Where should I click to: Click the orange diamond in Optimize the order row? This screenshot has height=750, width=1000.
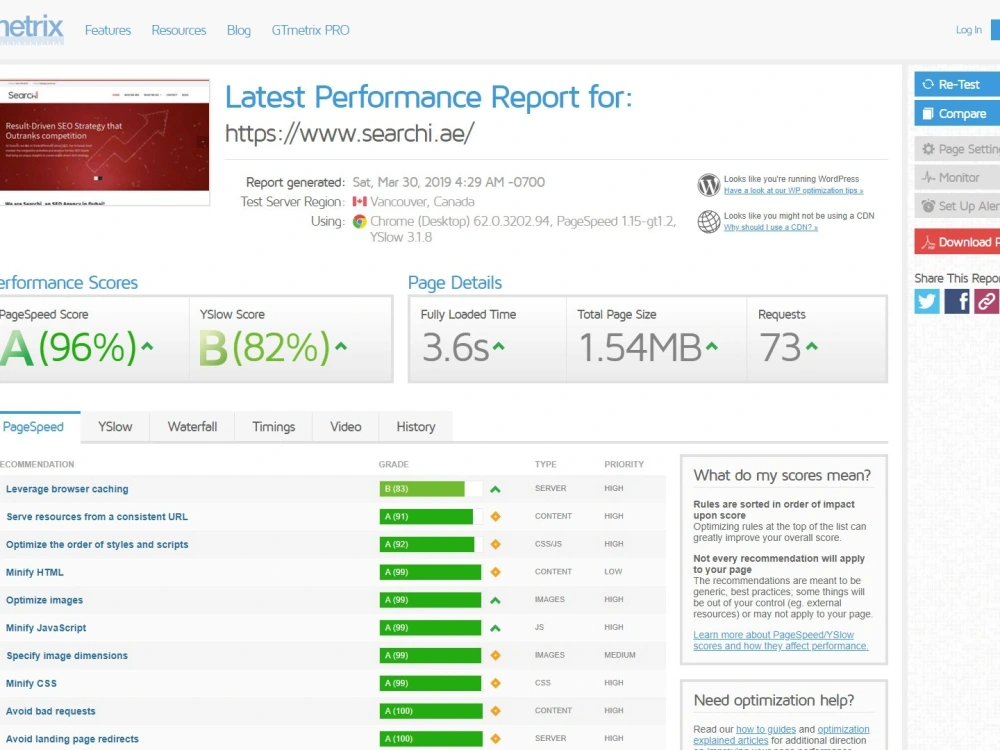(x=496, y=545)
